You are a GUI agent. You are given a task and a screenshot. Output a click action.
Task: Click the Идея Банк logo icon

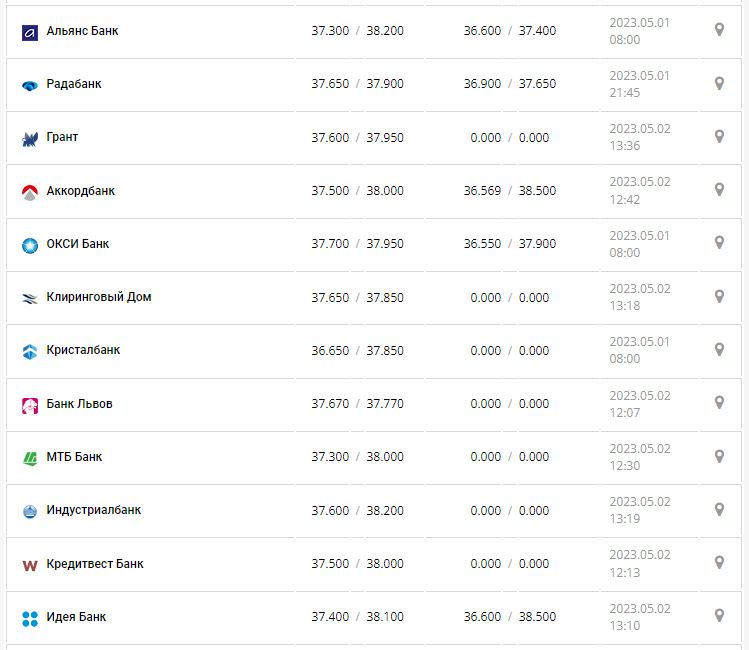pyautogui.click(x=29, y=617)
